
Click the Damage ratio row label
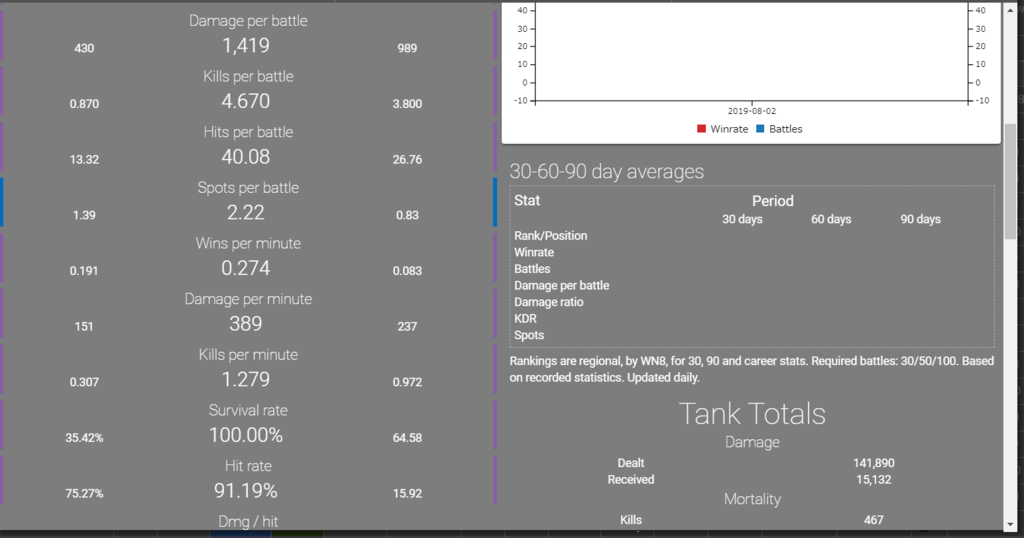[x=548, y=302]
